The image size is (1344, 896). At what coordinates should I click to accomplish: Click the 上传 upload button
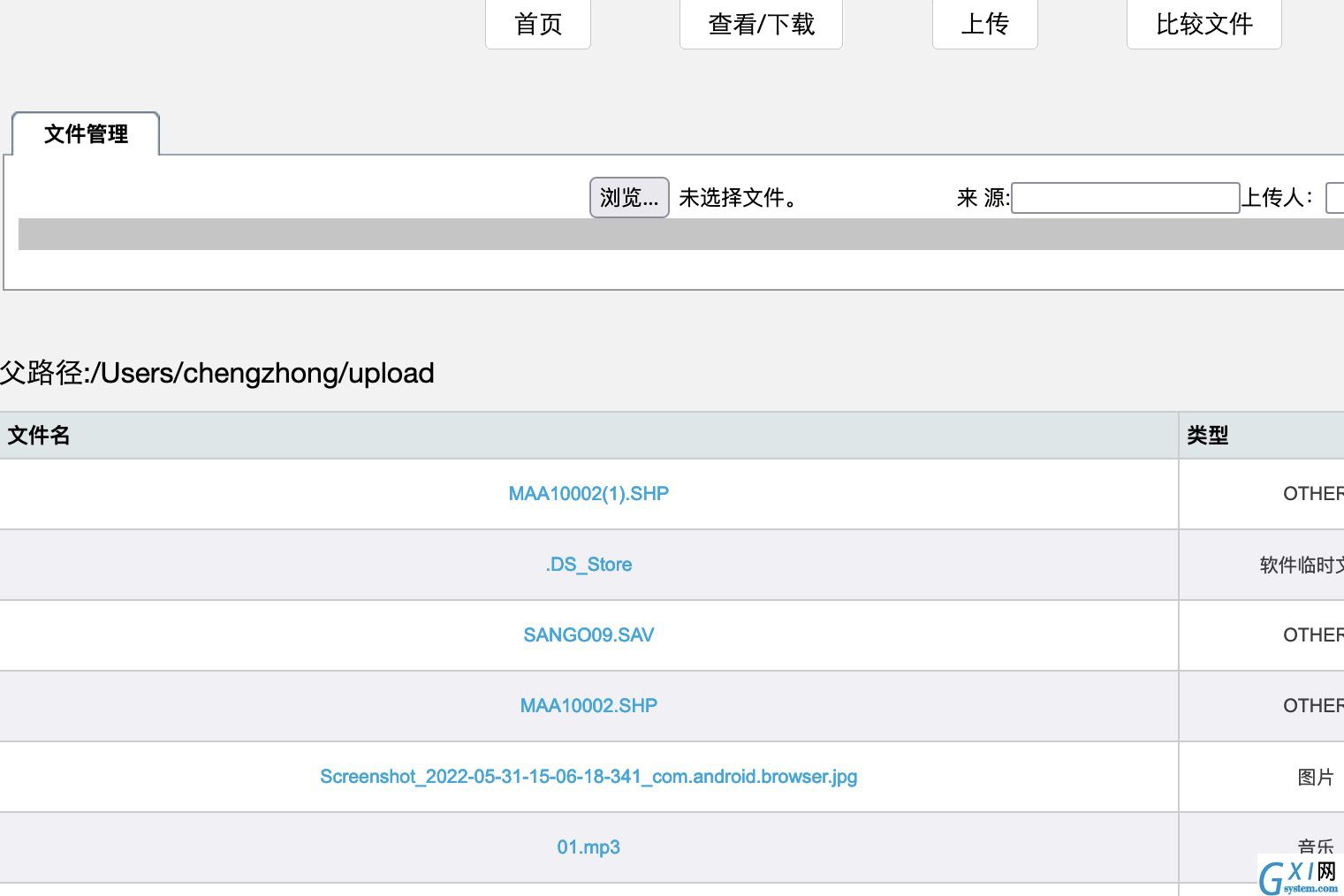985,24
